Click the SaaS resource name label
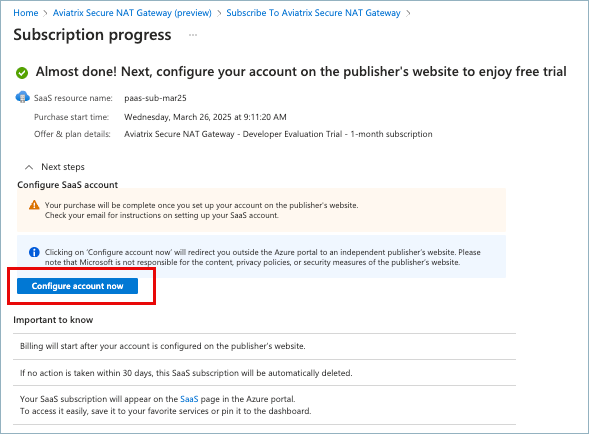 [73, 98]
